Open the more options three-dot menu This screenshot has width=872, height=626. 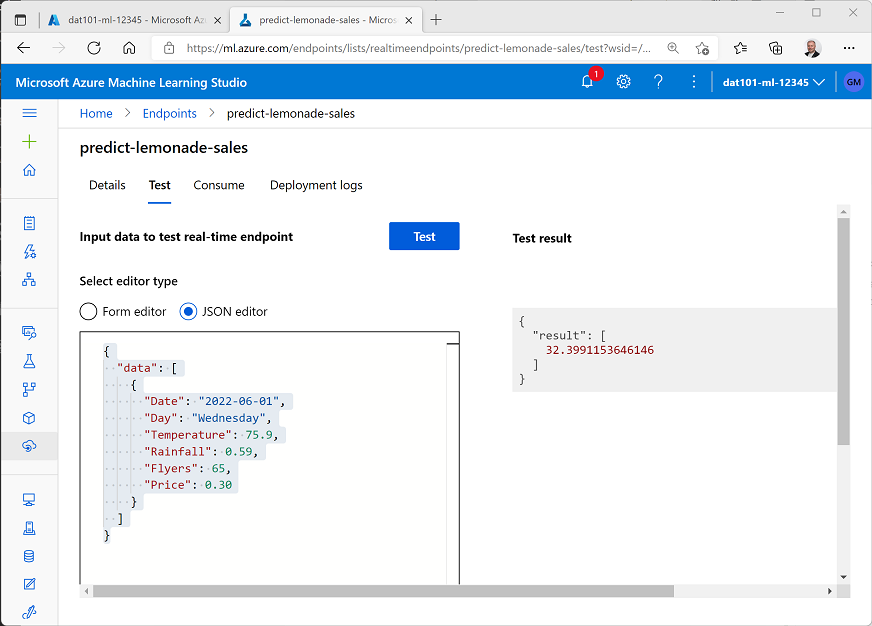694,81
